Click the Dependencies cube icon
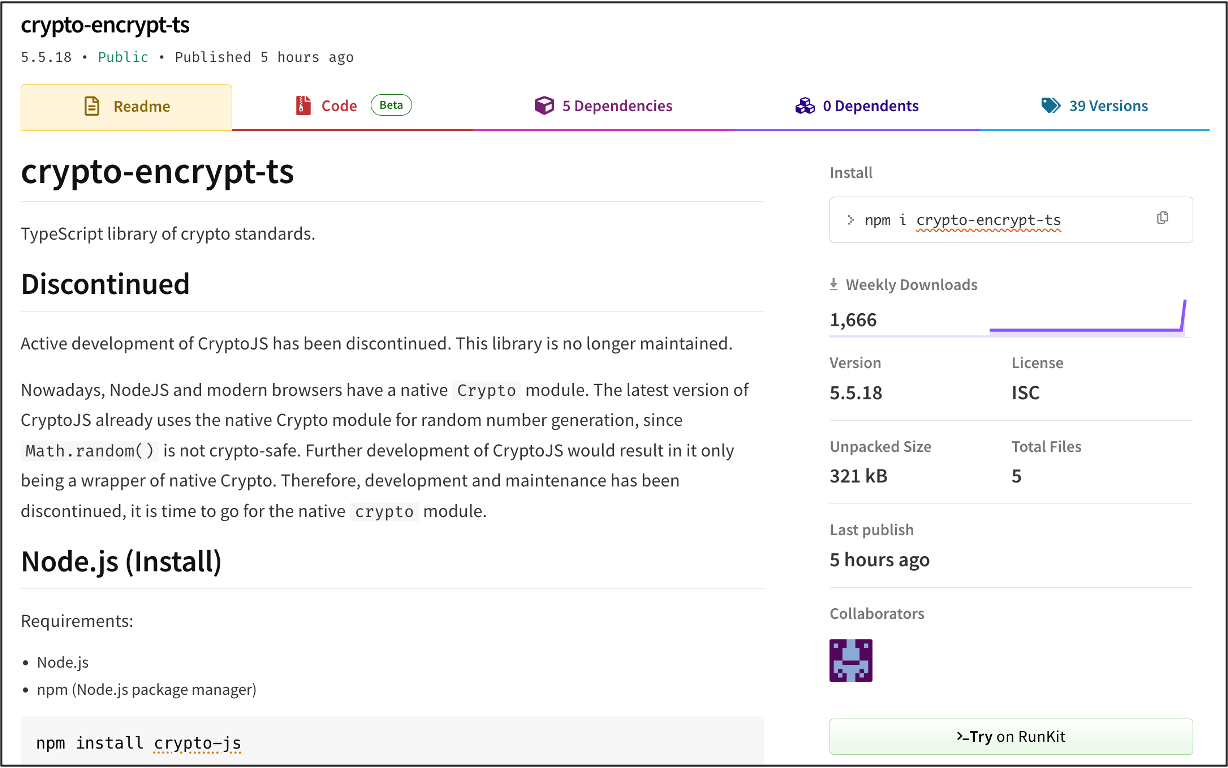 544,106
